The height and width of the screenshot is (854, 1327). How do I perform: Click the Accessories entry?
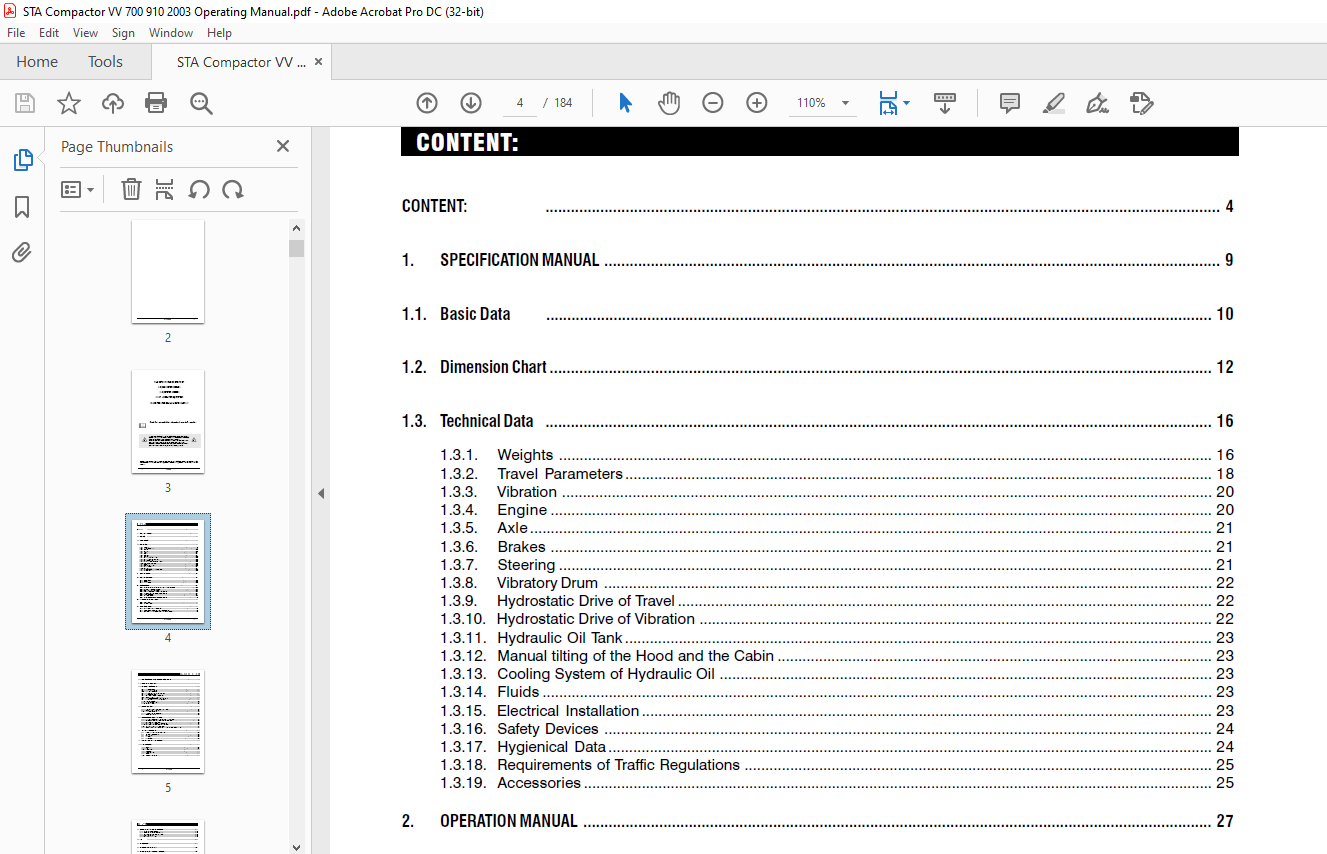[x=837, y=783]
